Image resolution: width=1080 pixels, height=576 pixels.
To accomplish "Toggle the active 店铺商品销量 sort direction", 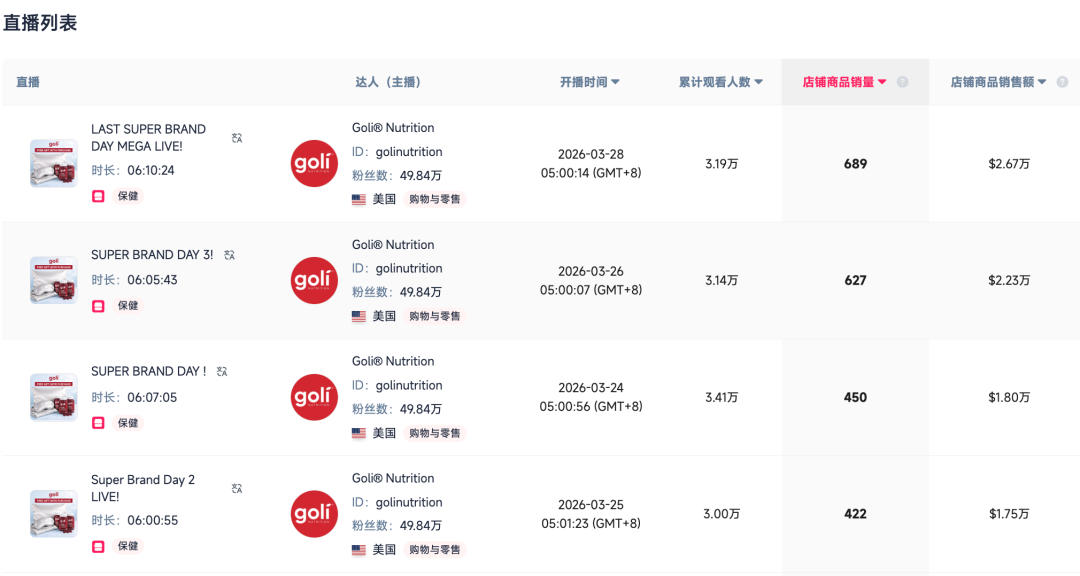I will (x=884, y=82).
